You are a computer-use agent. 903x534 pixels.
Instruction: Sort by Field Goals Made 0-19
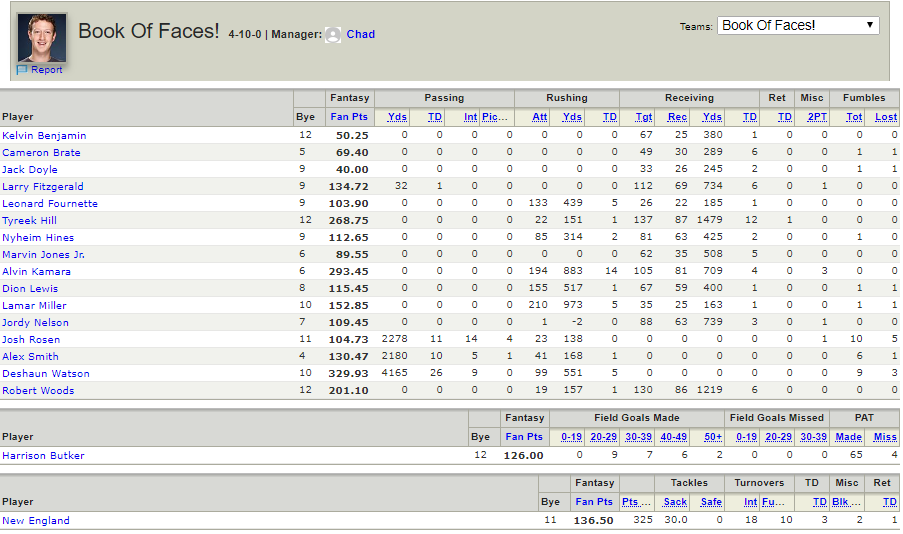pos(571,437)
